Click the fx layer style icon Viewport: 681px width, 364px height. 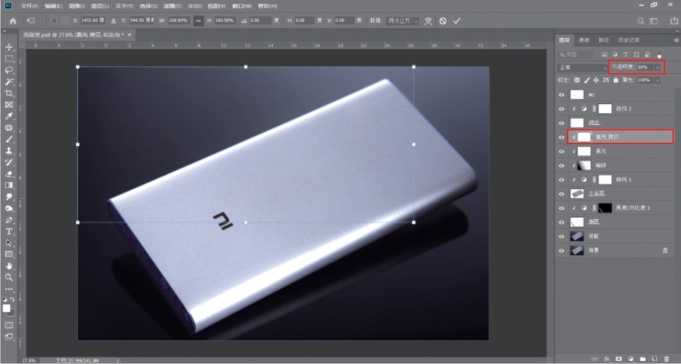[x=607, y=359]
